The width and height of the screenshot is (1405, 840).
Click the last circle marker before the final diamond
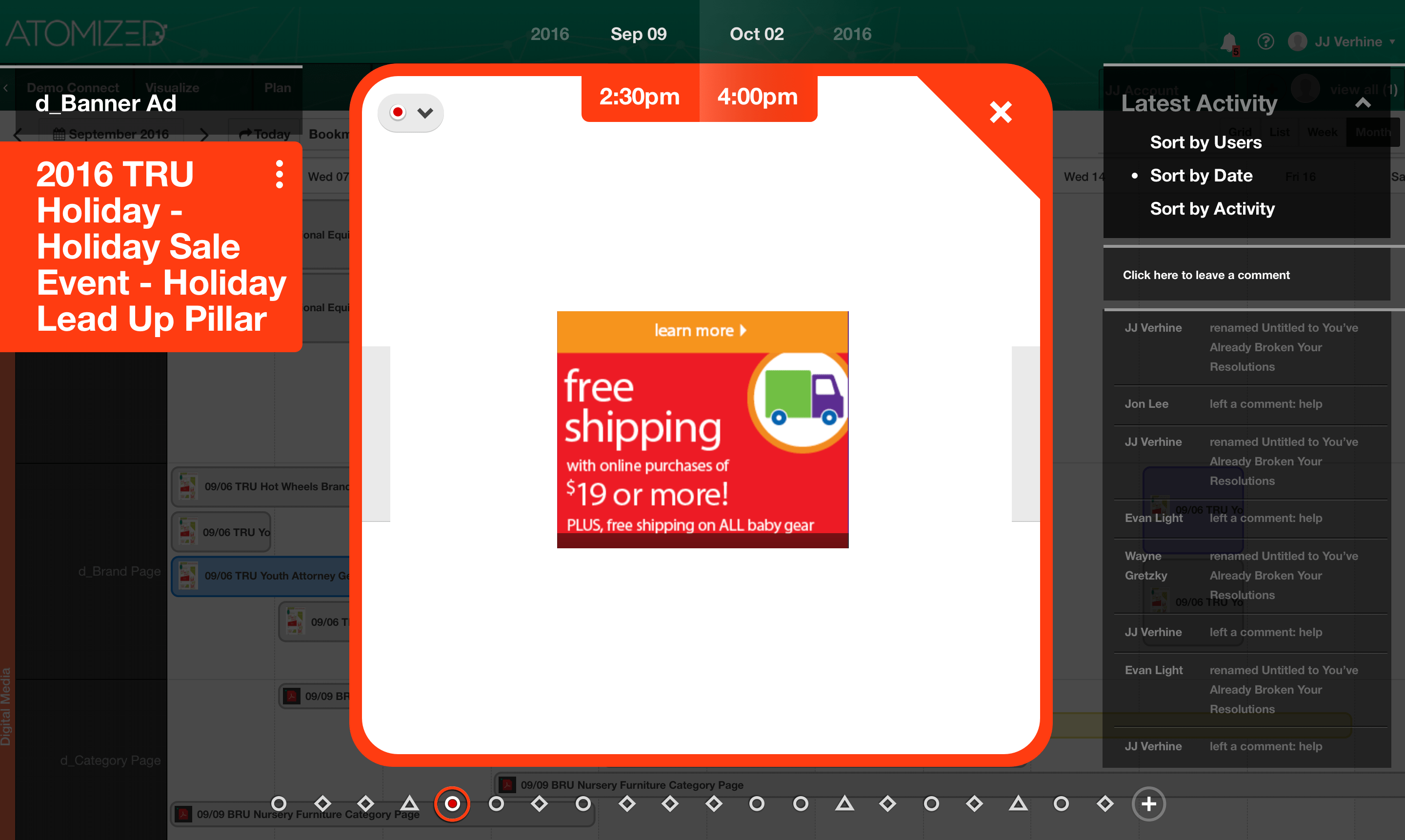[x=1062, y=804]
